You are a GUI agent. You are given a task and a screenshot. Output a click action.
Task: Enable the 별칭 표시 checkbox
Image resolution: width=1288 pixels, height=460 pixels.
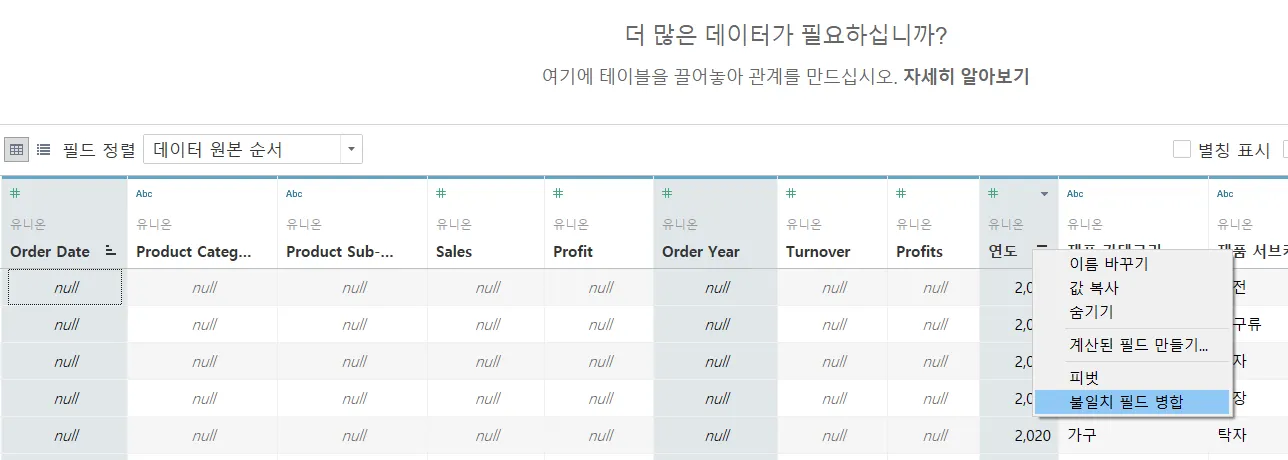pyautogui.click(x=1182, y=150)
